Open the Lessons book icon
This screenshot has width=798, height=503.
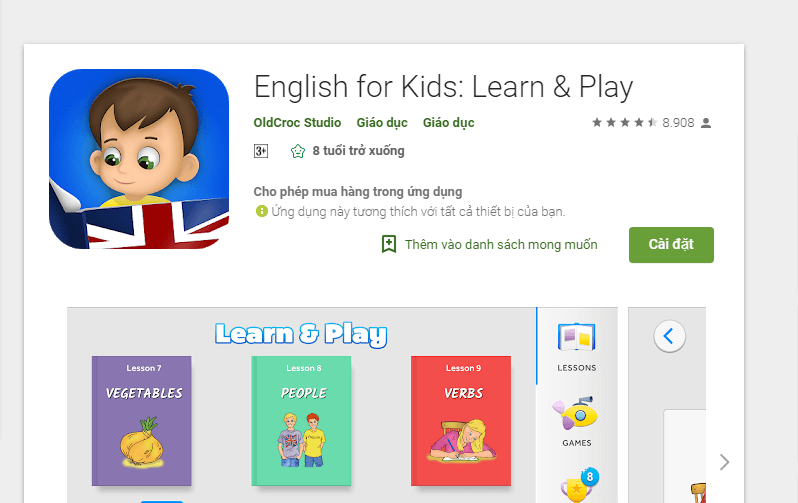pyautogui.click(x=577, y=337)
